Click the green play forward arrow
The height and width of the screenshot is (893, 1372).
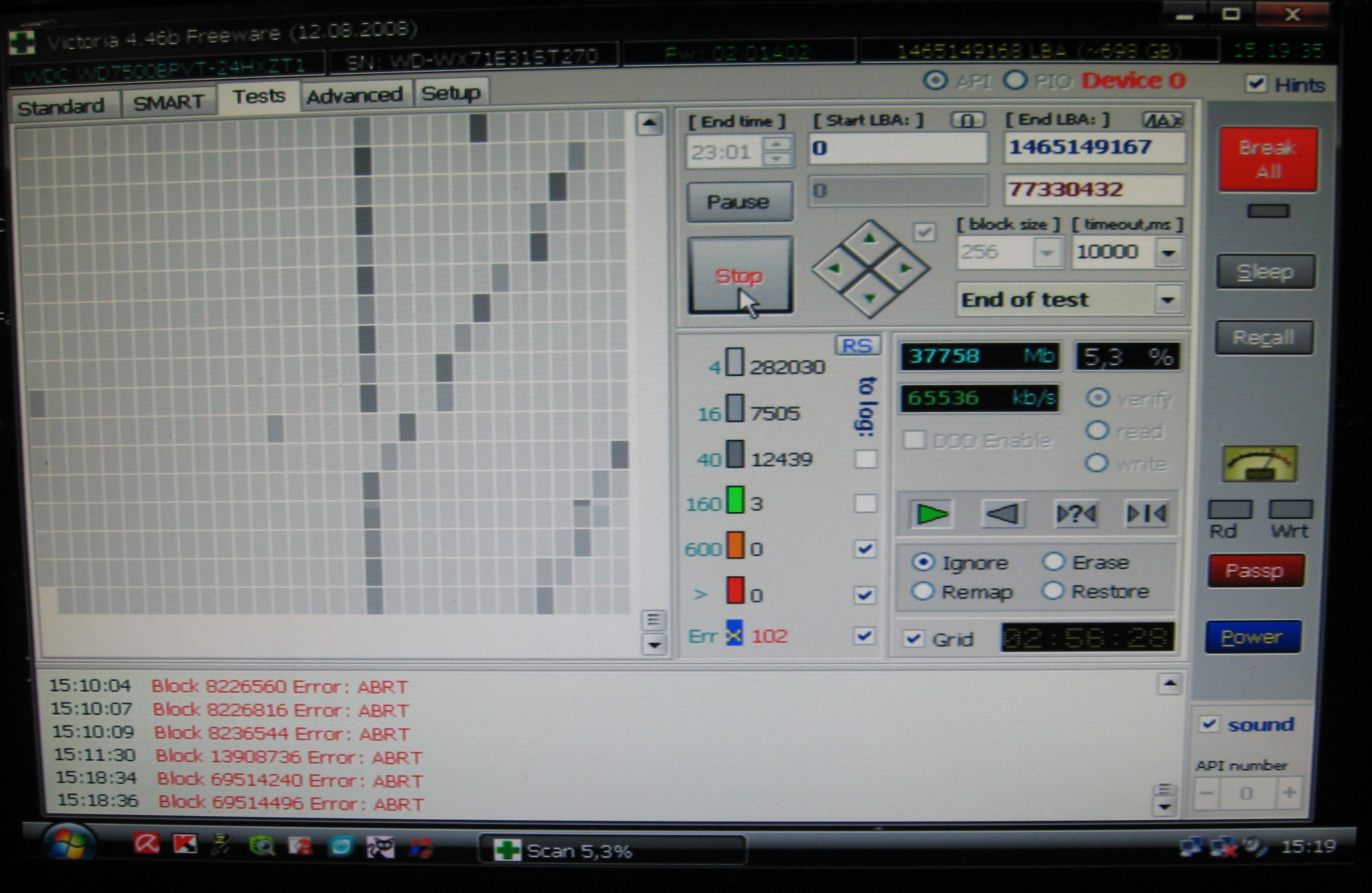931,514
